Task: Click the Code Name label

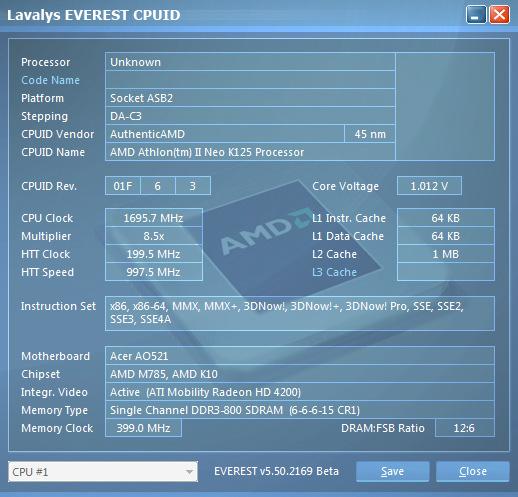Action: pos(50,80)
